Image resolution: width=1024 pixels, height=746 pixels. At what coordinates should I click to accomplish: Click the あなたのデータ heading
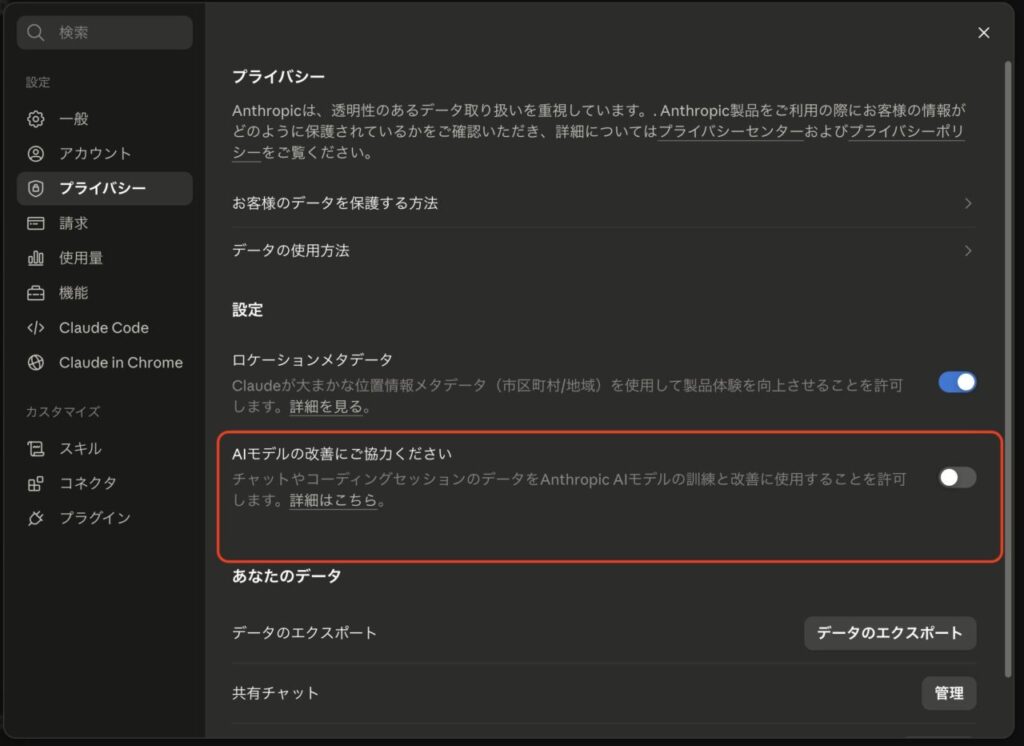[287, 576]
